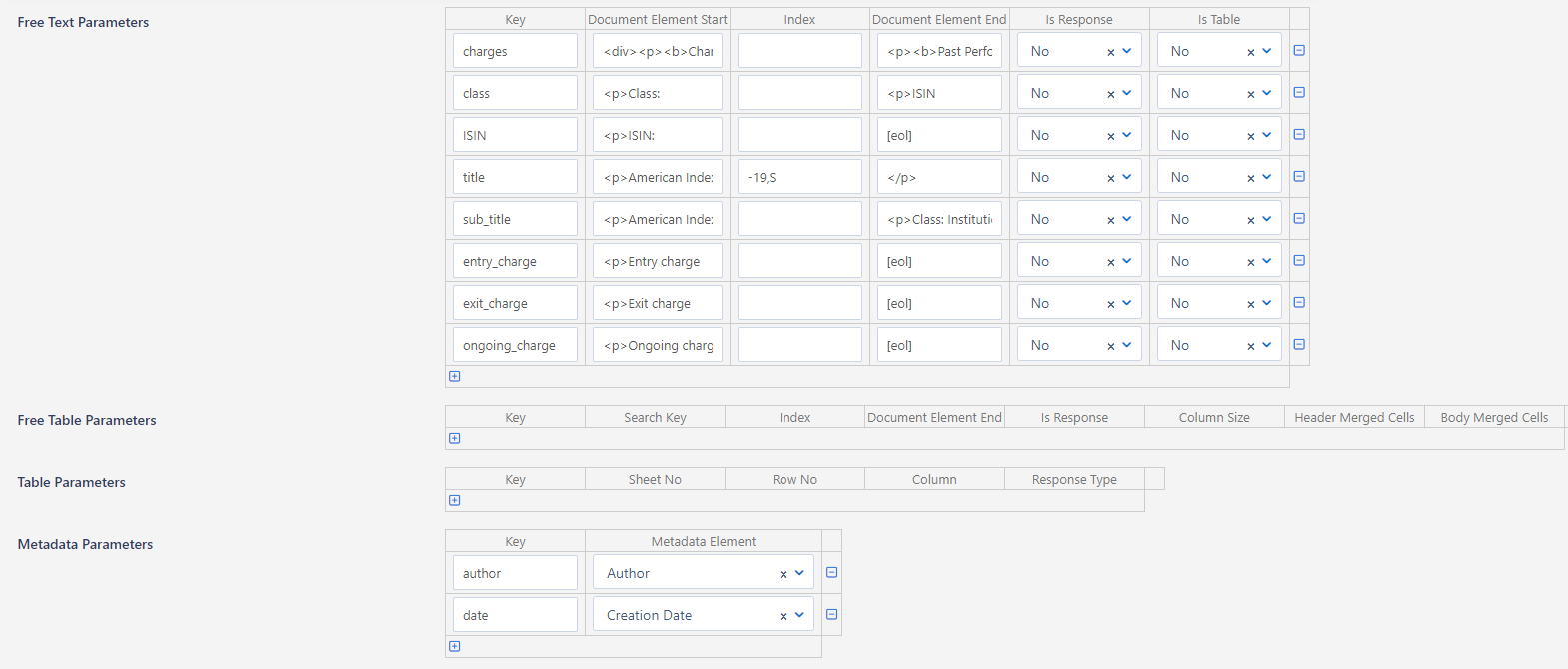Clear Is Table value for title row
The image size is (1568, 669).
[x=1250, y=178]
